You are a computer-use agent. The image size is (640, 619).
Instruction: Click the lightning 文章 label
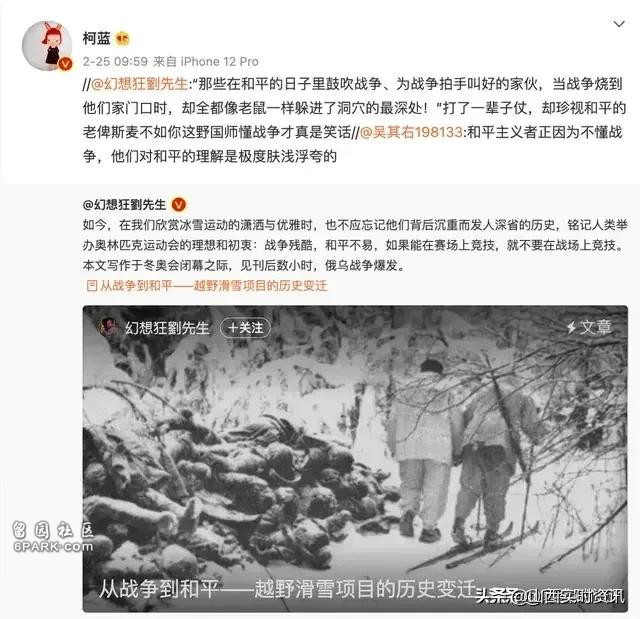(589, 327)
